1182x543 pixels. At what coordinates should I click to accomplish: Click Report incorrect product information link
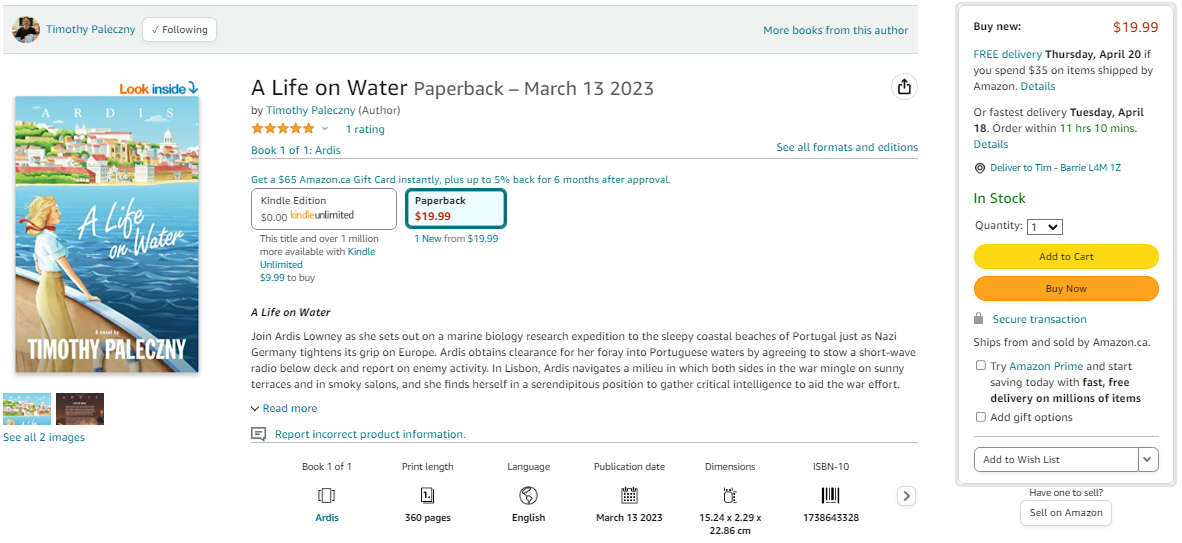point(370,434)
